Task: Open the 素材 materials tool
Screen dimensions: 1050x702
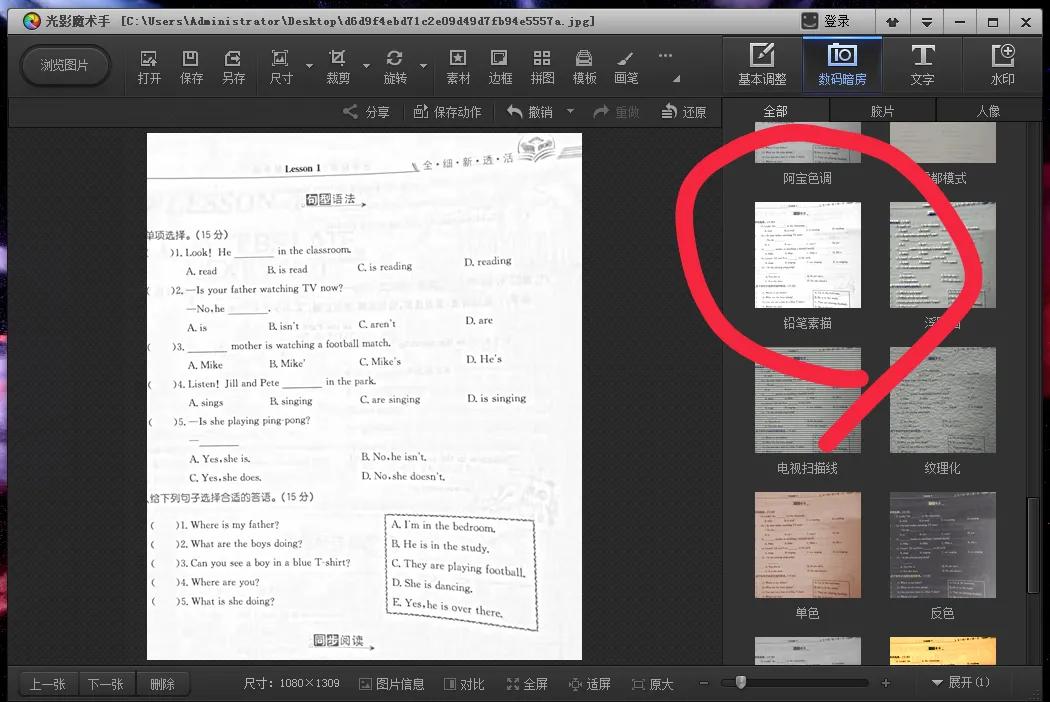Action: point(458,67)
